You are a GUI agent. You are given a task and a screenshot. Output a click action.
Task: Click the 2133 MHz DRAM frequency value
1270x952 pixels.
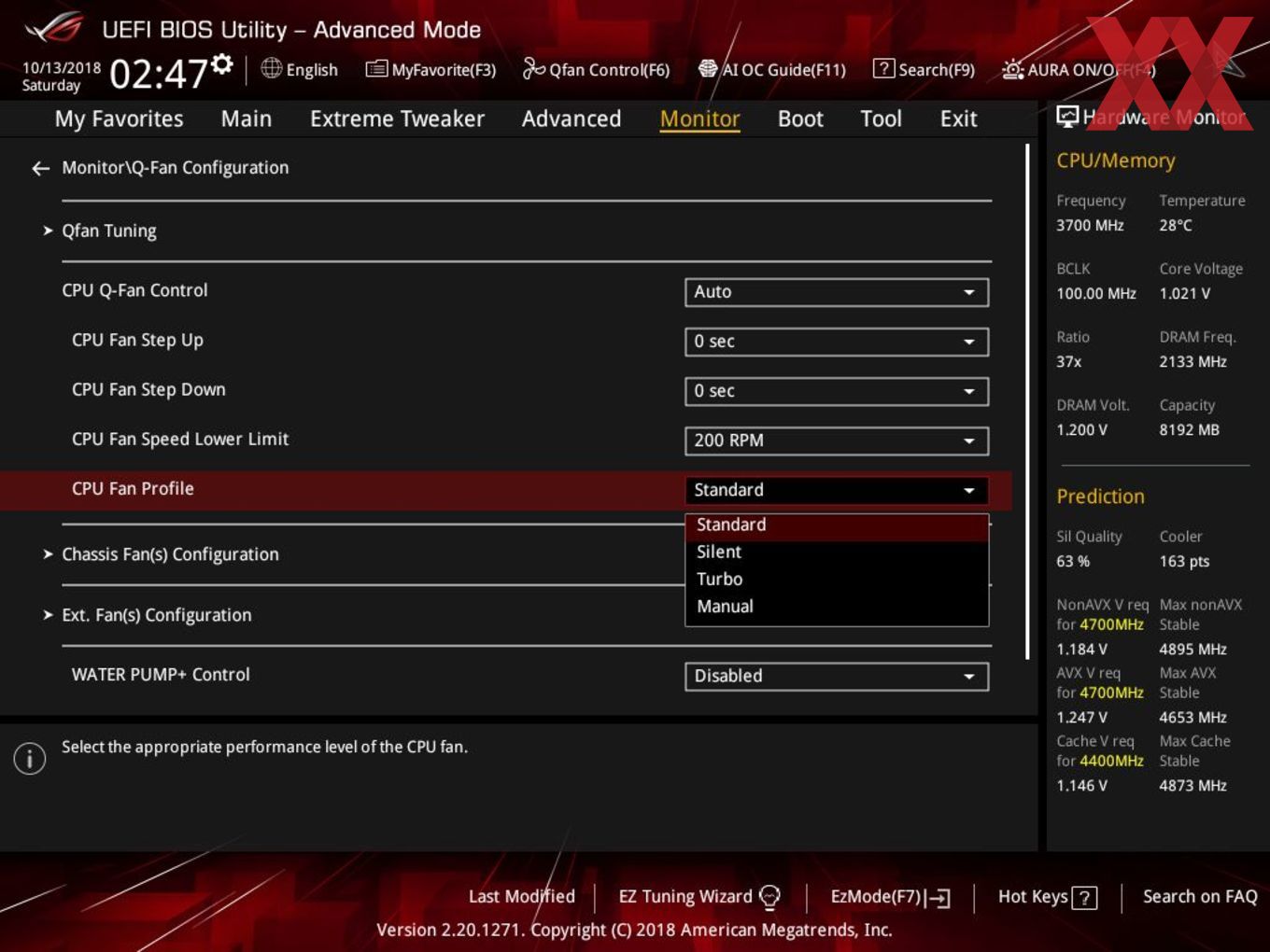(x=1192, y=362)
